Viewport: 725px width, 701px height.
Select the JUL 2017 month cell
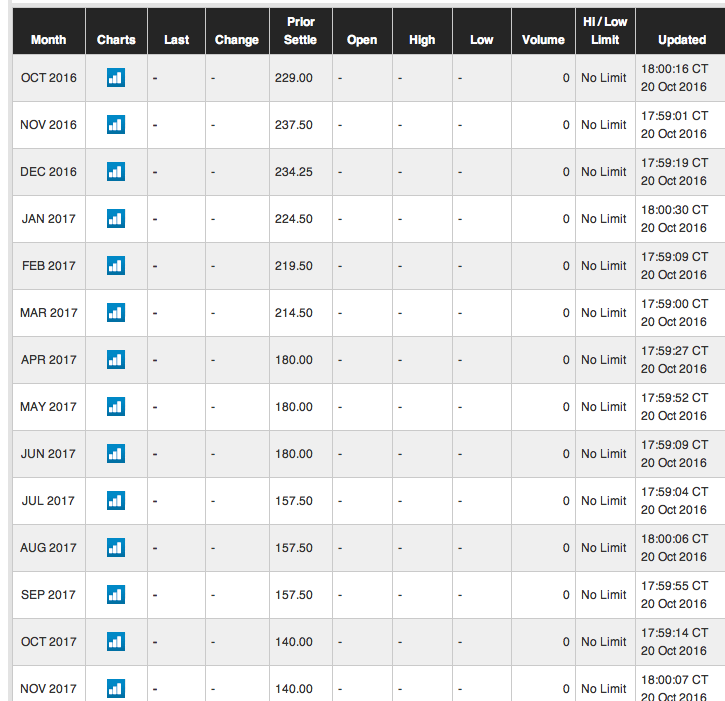[49, 501]
